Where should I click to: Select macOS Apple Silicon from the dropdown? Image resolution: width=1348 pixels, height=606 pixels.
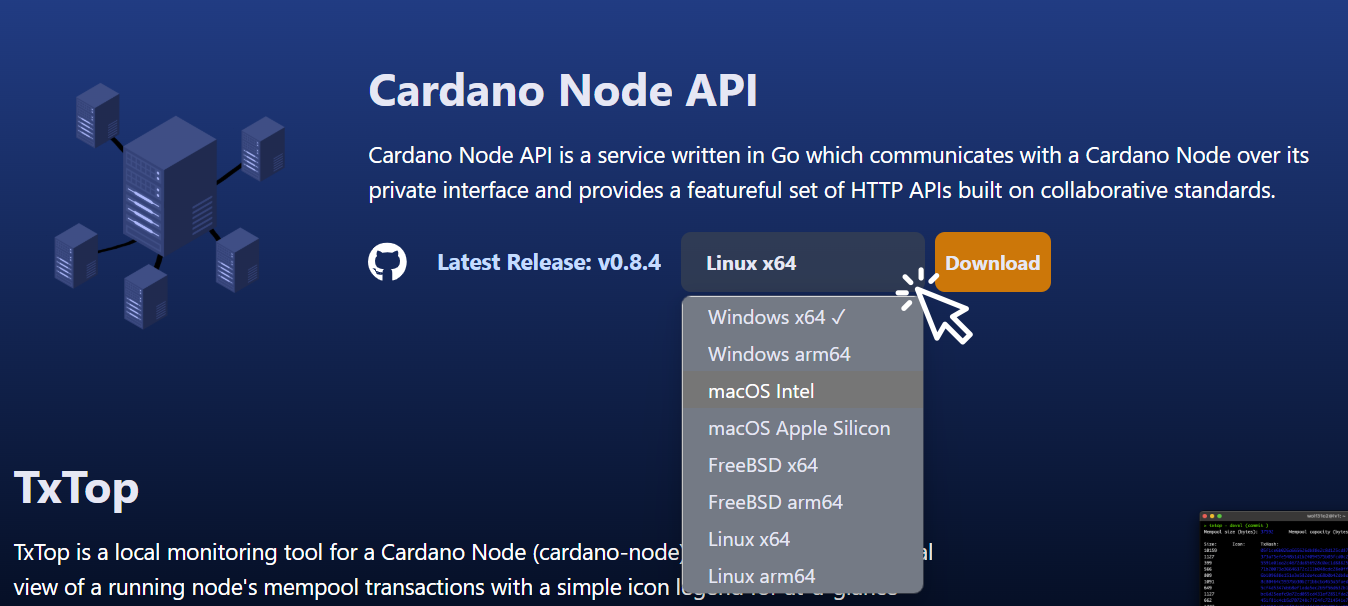click(798, 427)
